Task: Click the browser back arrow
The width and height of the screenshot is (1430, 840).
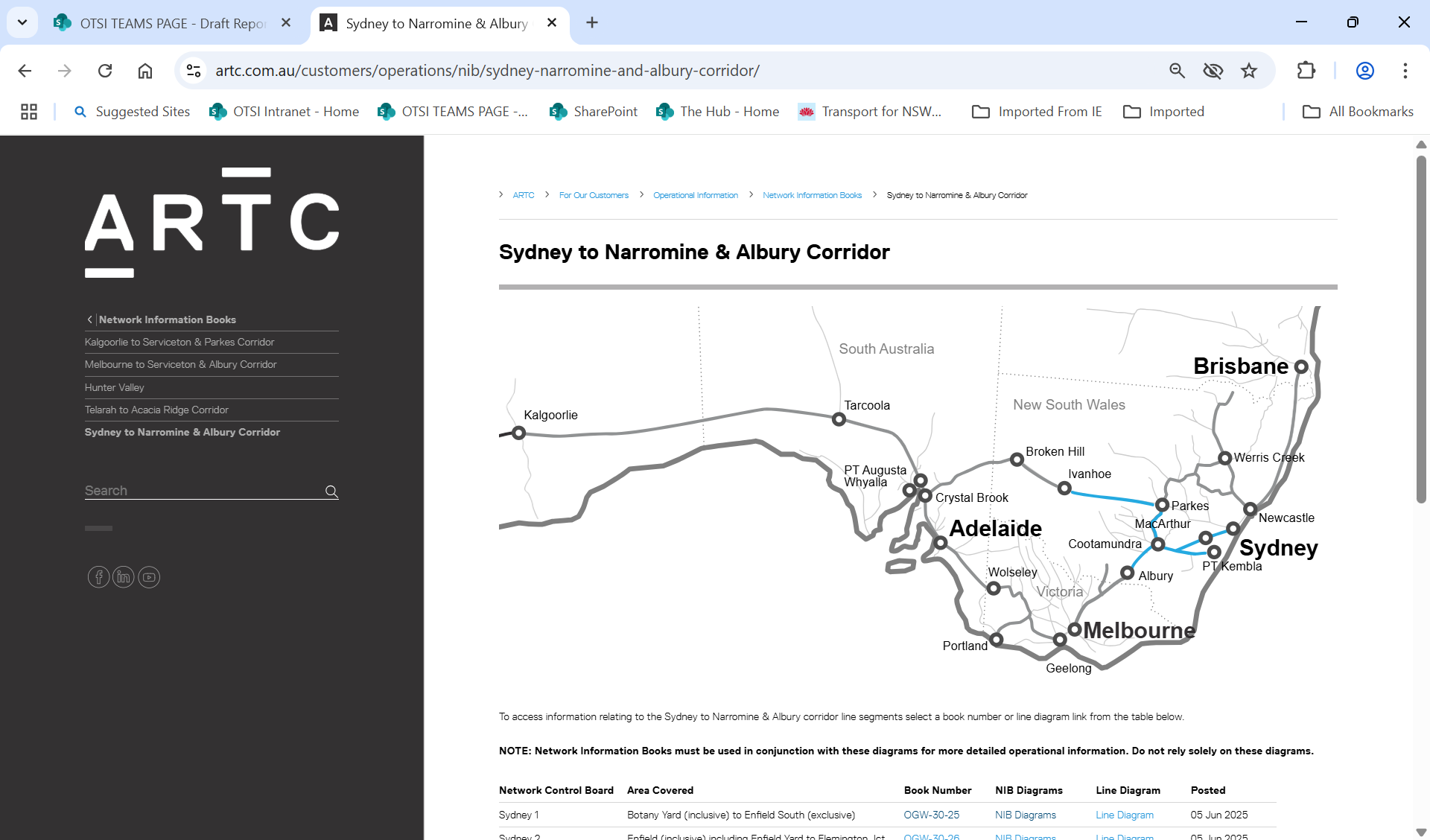Action: pyautogui.click(x=25, y=71)
